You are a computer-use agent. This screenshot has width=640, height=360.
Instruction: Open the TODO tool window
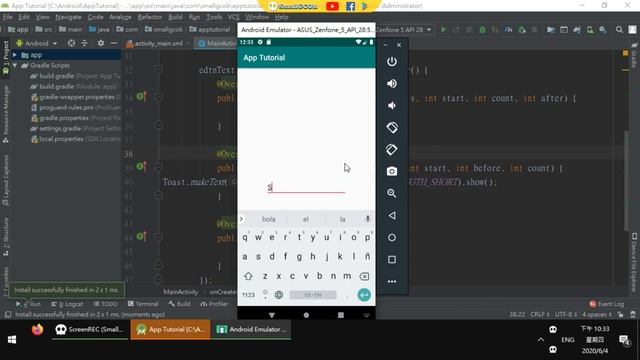coord(105,304)
